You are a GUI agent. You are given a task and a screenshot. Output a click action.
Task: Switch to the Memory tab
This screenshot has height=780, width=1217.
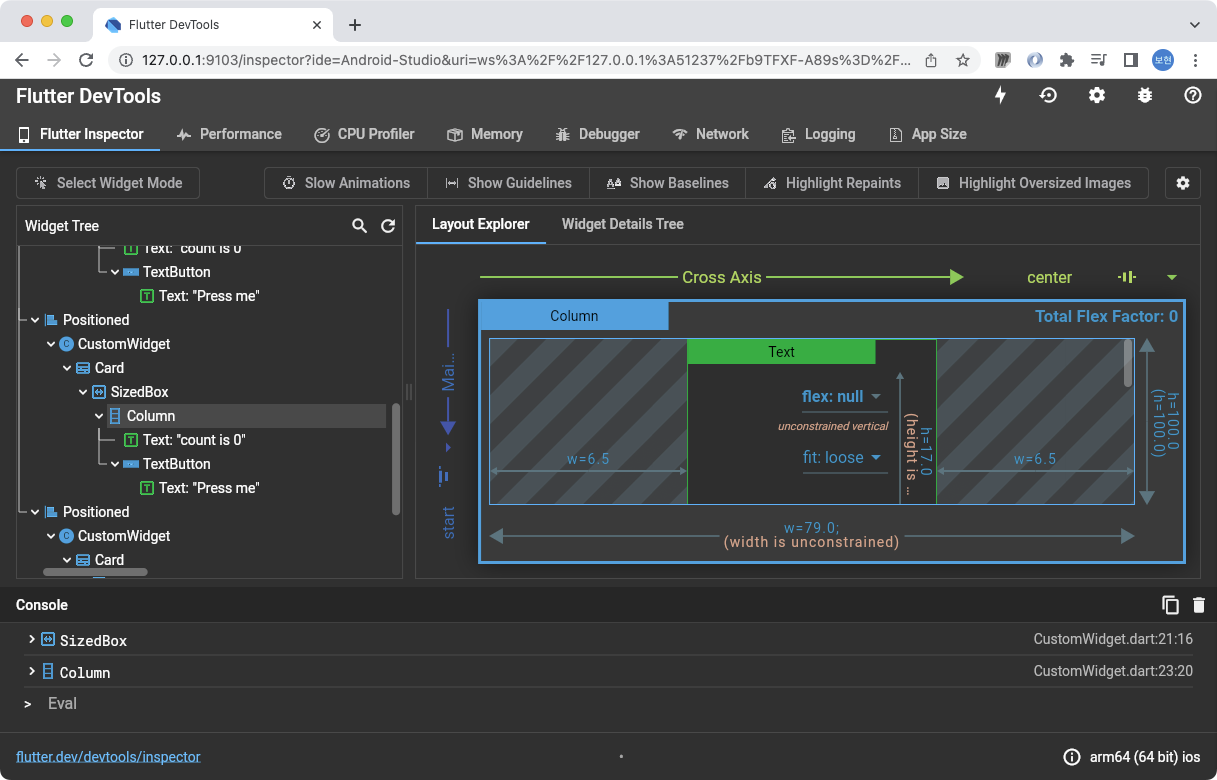click(484, 134)
